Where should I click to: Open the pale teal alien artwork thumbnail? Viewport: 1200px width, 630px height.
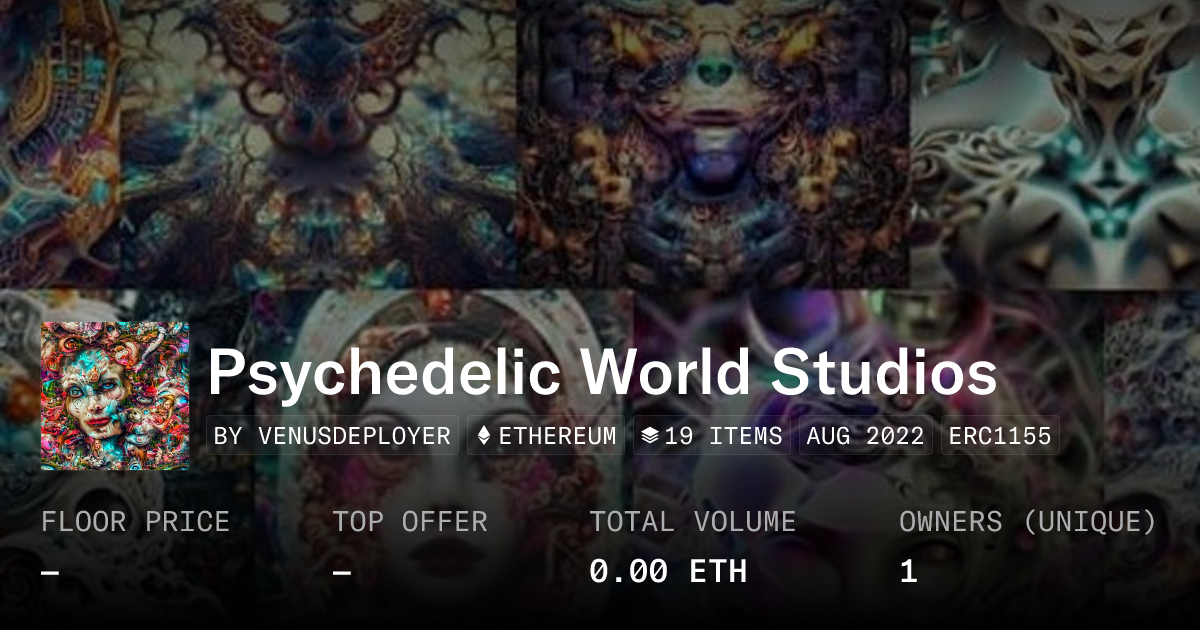[1055, 144]
